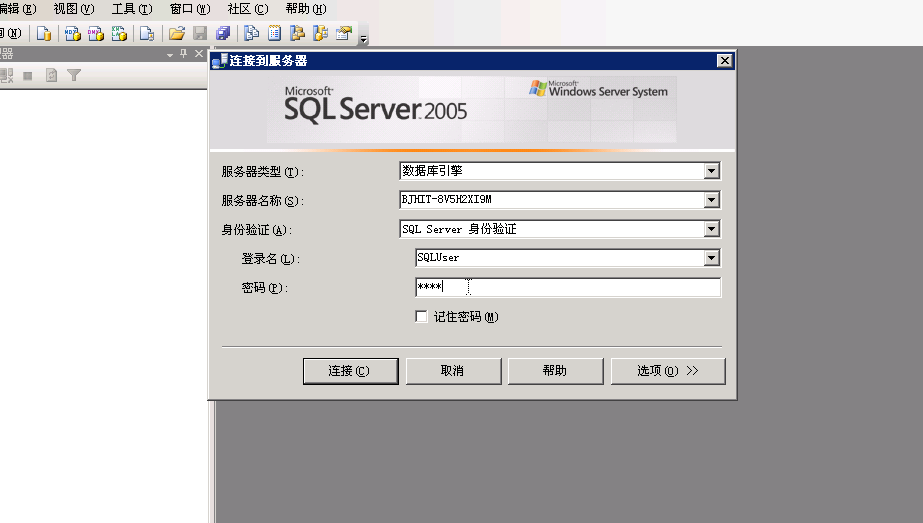Open the Template Explorer toolbar icon

320,34
